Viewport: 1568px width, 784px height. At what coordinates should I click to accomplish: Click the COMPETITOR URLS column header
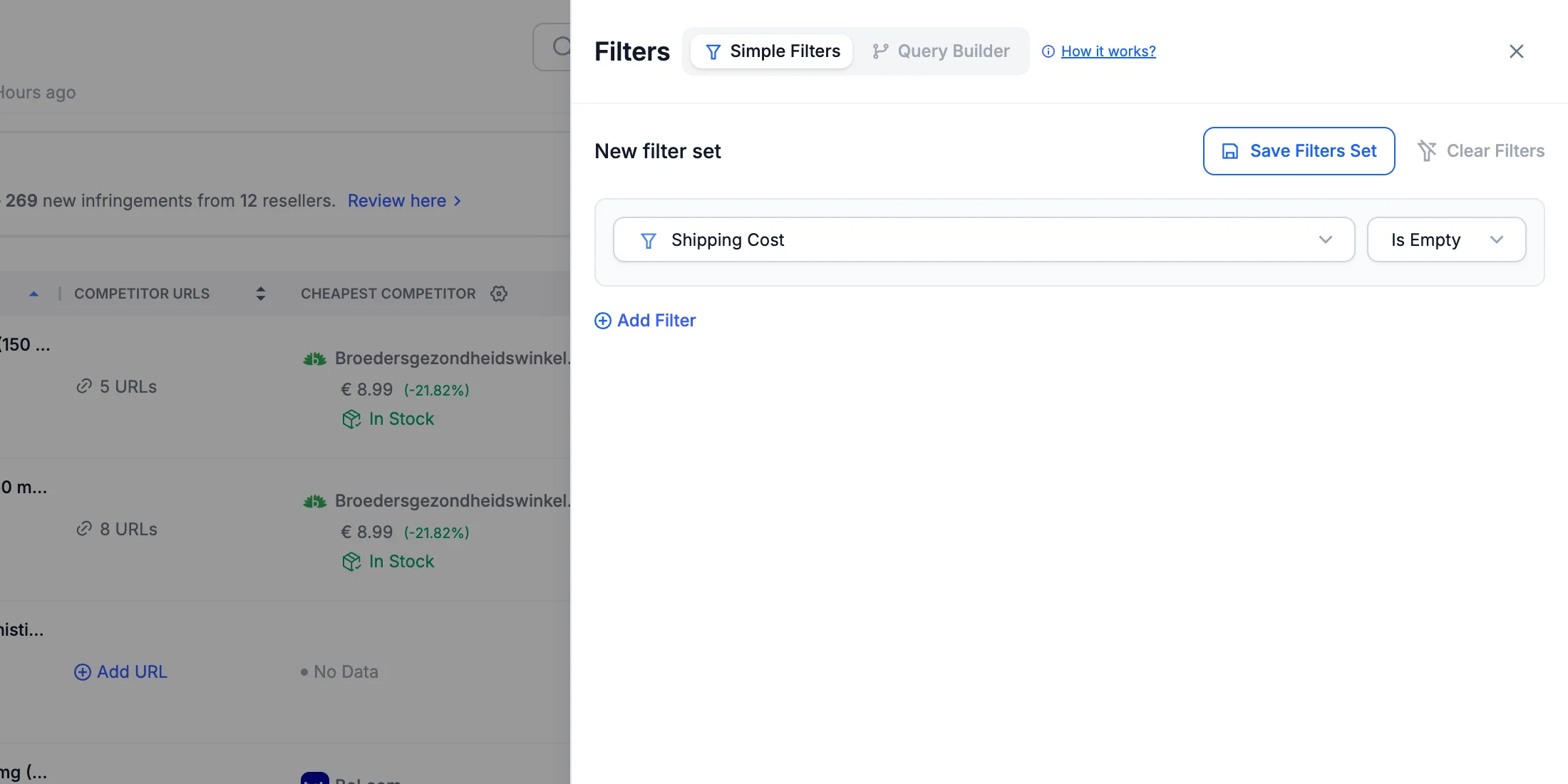(142, 294)
